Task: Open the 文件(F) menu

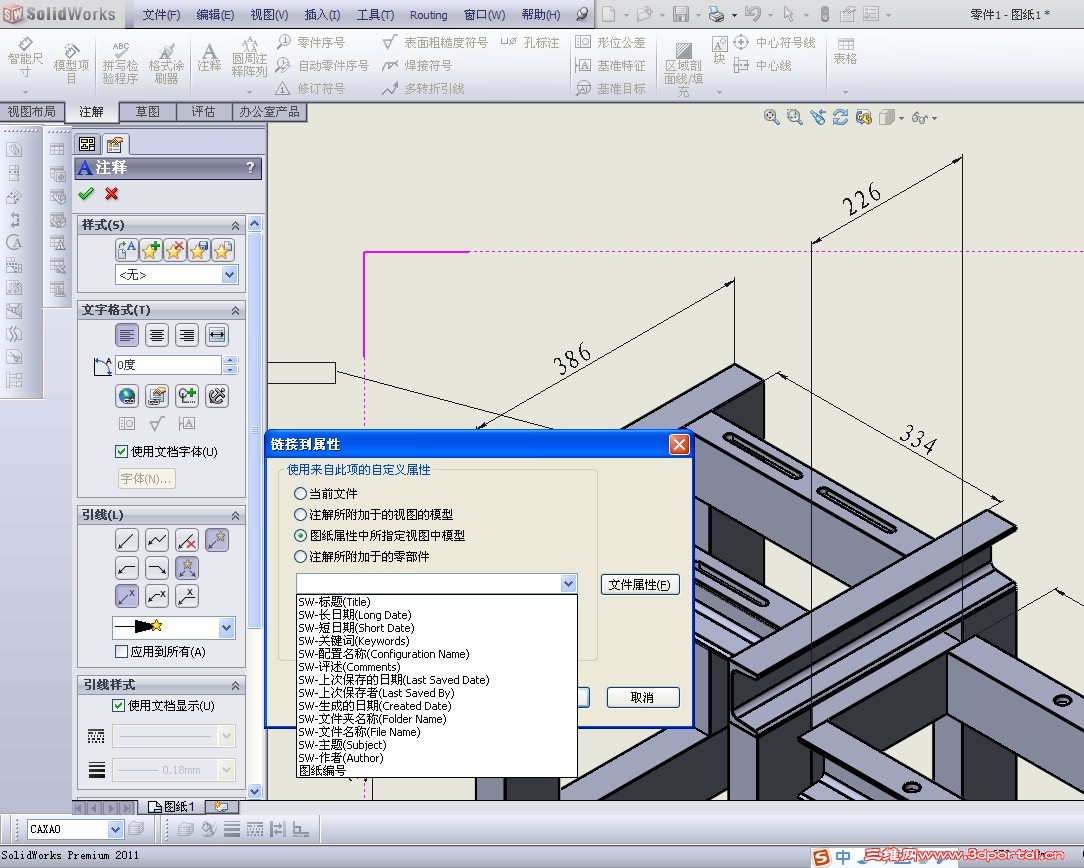Action: (x=161, y=15)
